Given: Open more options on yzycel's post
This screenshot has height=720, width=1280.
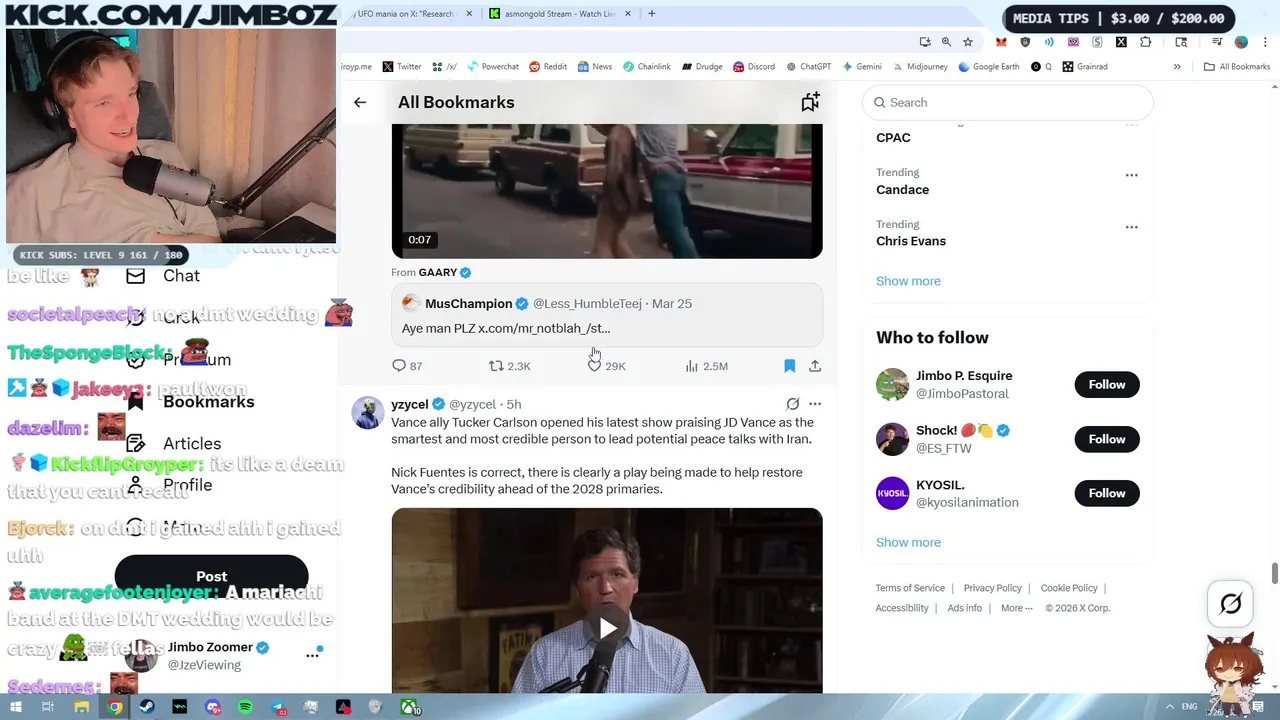Looking at the screenshot, I should click(815, 404).
